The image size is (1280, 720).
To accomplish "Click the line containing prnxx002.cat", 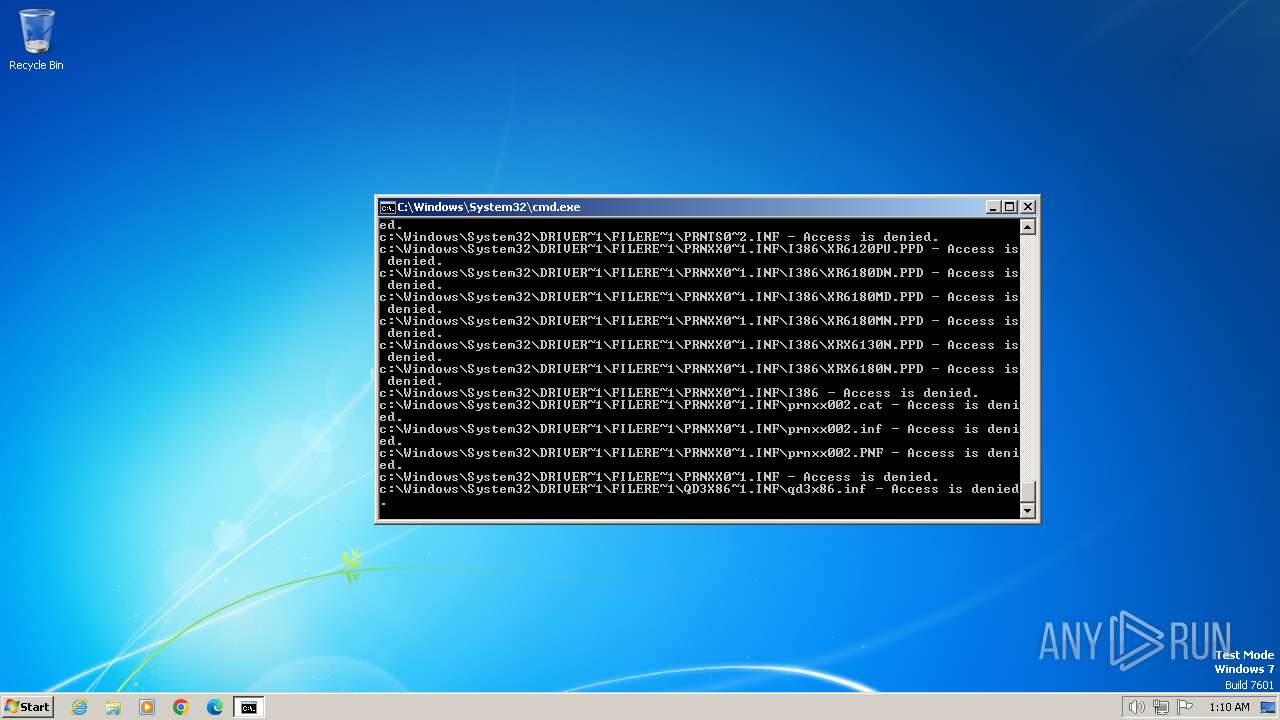I will [x=699, y=405].
